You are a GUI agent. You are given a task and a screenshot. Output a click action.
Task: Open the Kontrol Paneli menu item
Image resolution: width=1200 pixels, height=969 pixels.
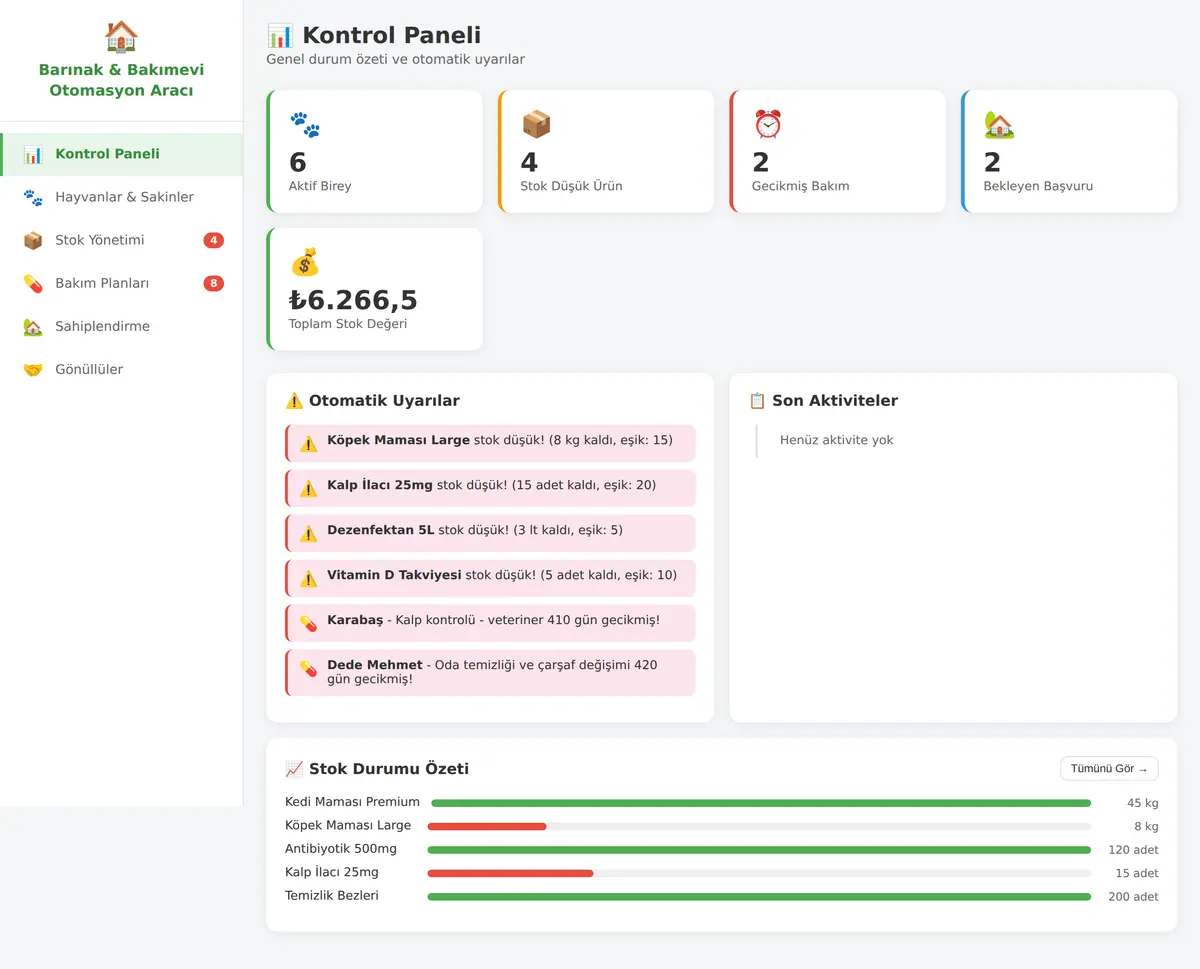click(x=121, y=154)
